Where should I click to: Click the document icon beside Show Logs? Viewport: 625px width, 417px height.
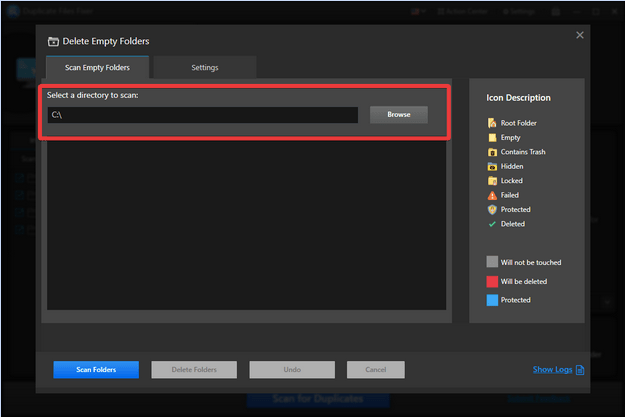(580, 370)
